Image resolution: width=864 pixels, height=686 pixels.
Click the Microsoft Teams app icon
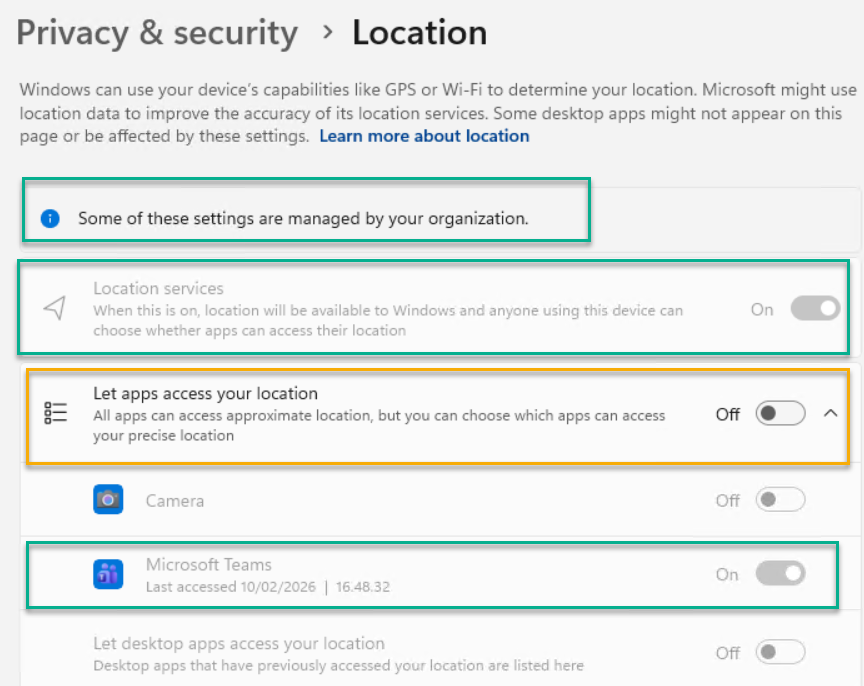(108, 574)
